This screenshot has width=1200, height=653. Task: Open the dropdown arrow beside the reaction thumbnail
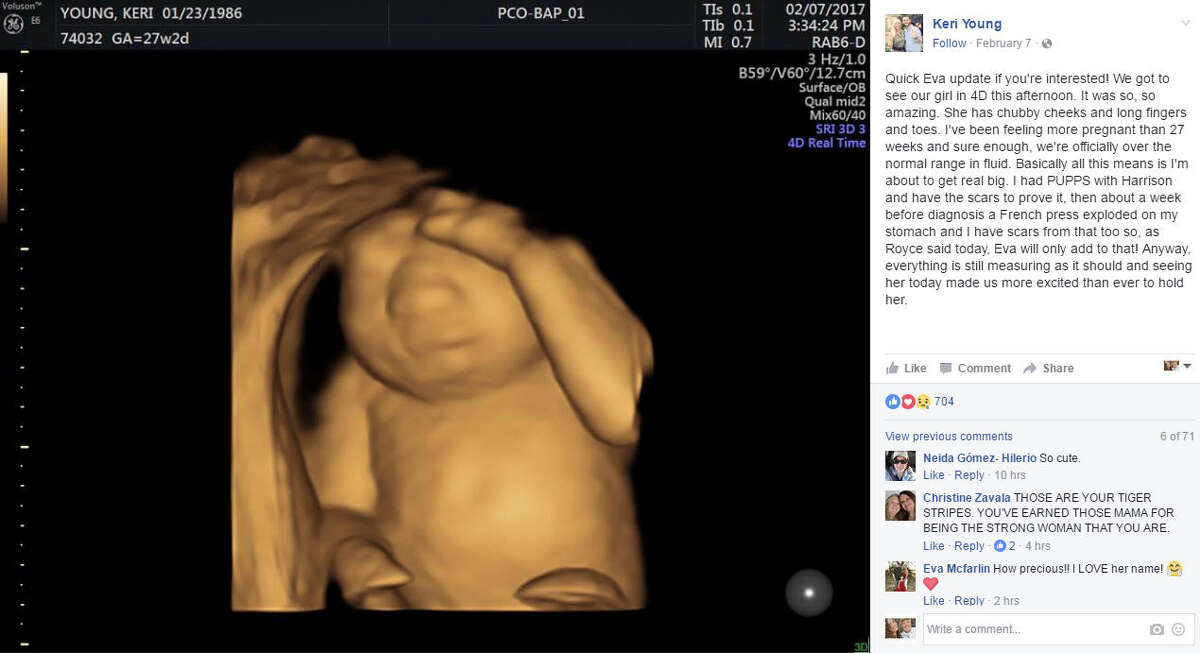click(1186, 367)
